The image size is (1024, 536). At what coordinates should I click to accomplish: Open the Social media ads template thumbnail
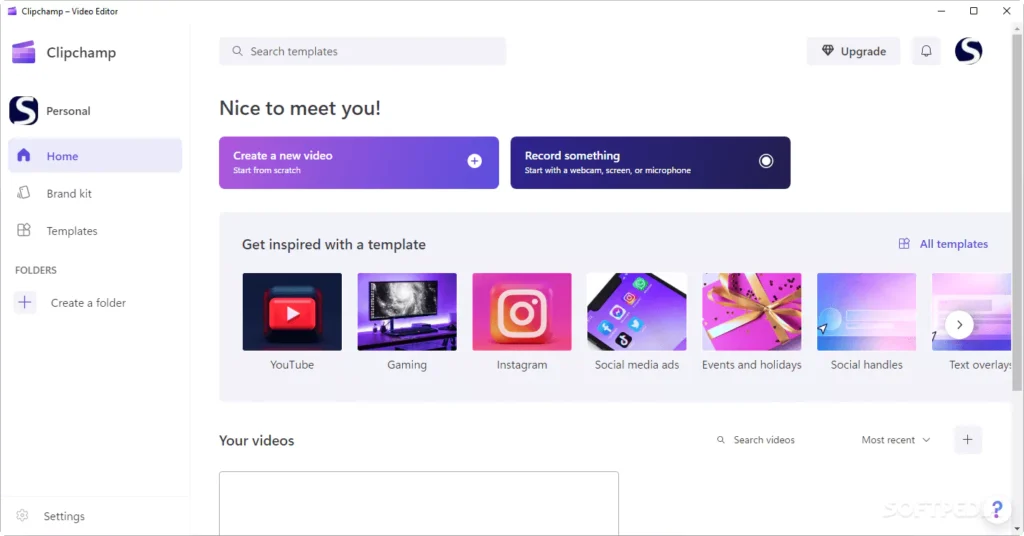[x=637, y=311]
